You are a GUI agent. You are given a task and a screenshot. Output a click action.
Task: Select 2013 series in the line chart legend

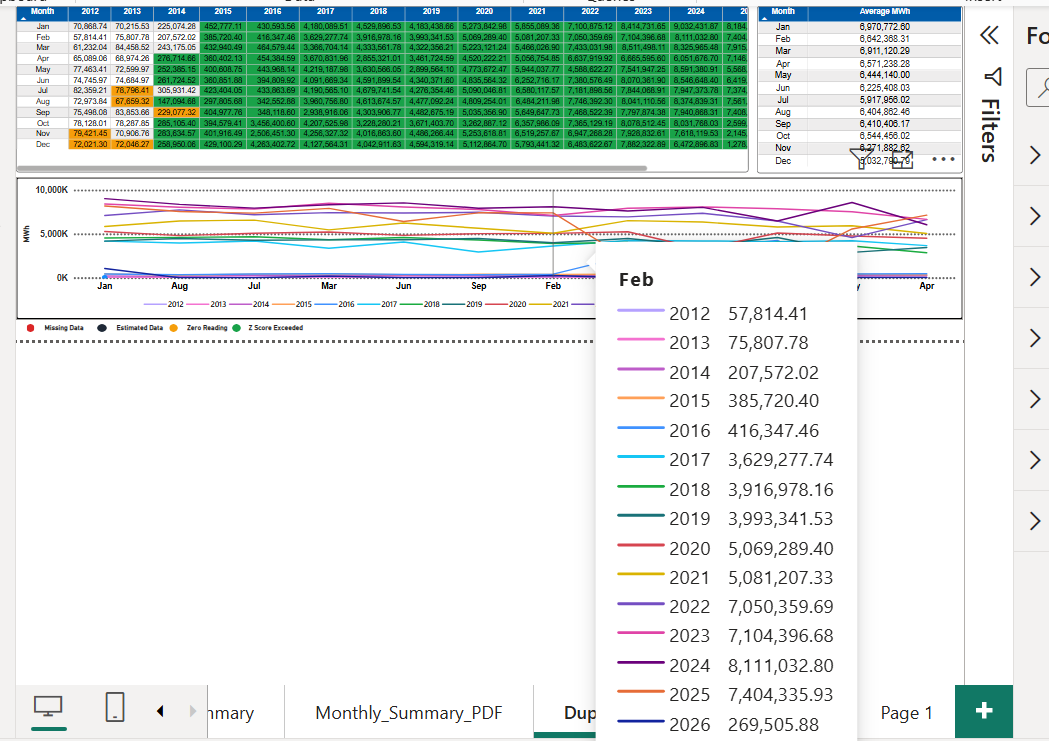[207, 304]
